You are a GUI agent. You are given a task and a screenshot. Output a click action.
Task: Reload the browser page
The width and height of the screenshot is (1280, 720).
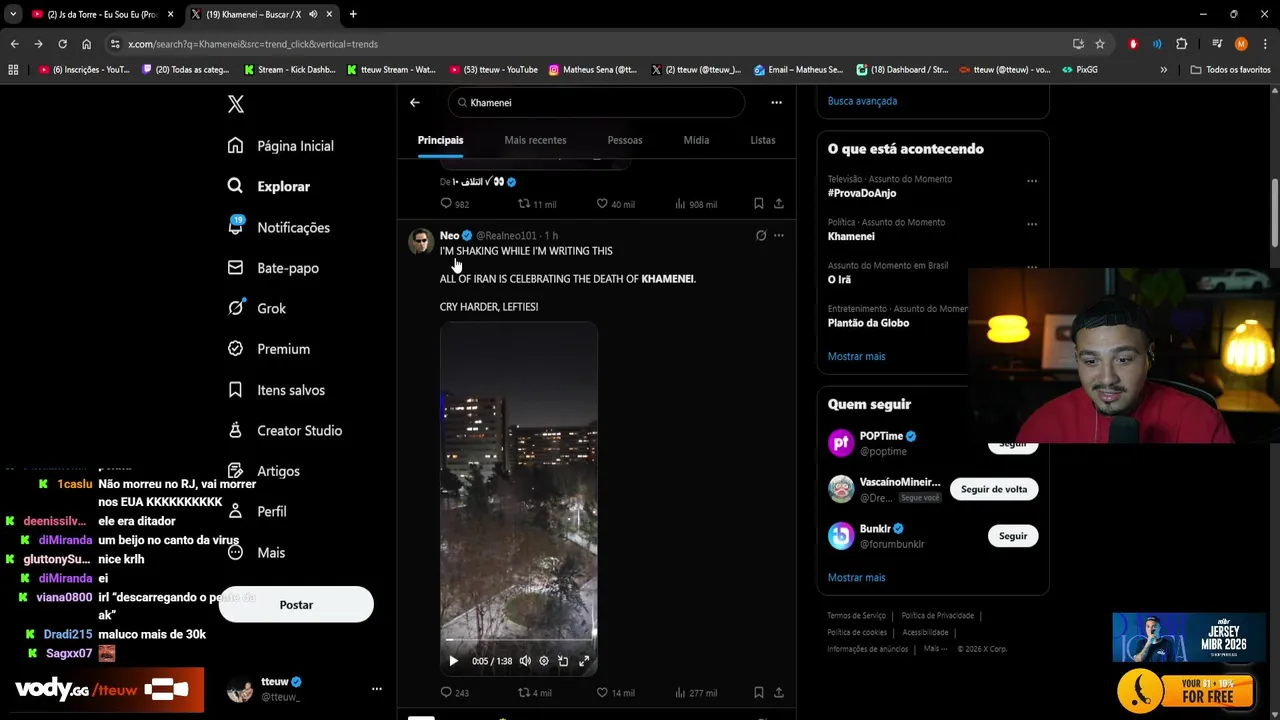62,44
